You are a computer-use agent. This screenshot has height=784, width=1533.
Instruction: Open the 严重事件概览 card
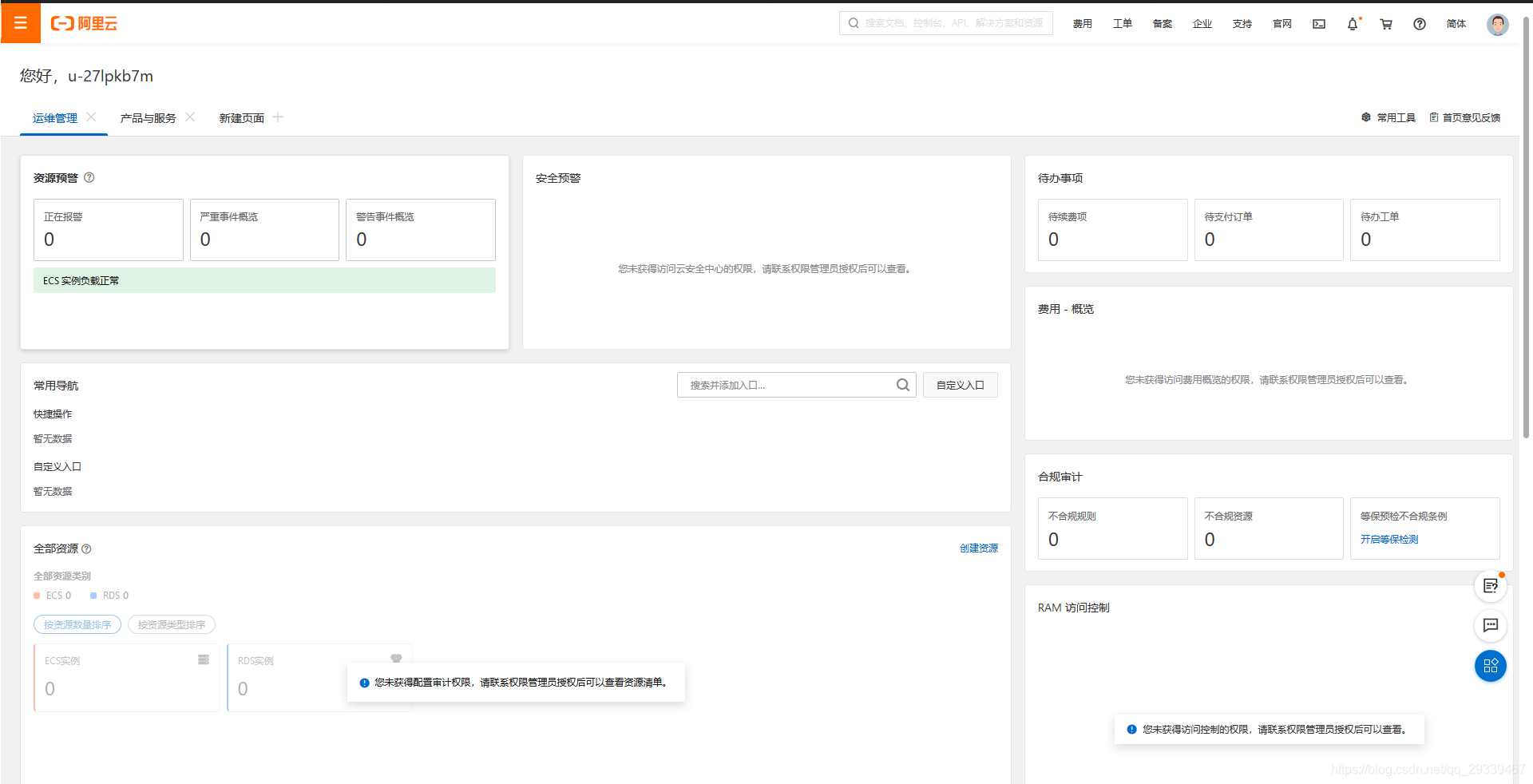[264, 230]
